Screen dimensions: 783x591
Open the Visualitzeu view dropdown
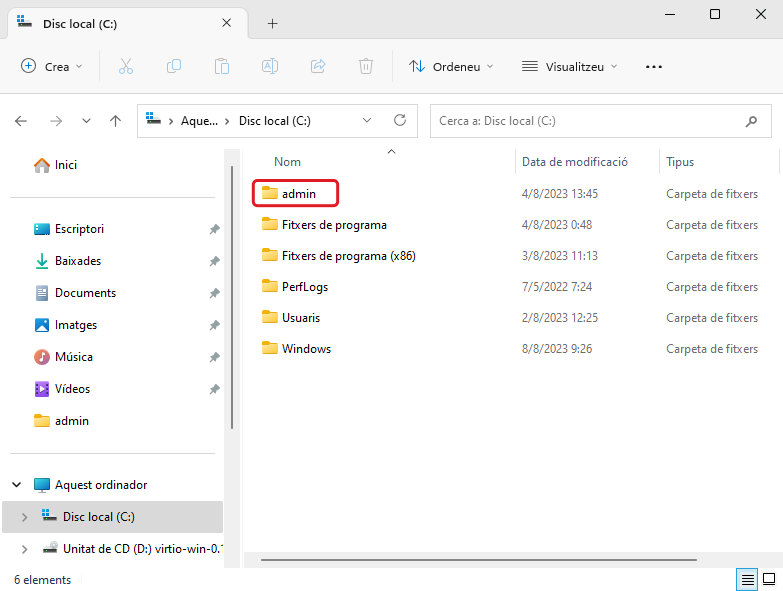tap(570, 66)
